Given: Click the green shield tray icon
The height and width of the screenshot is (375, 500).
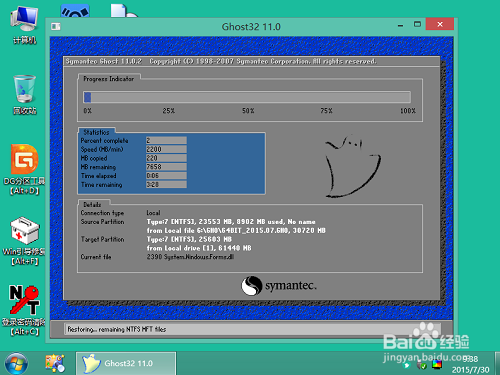Looking at the screenshot, I should [x=422, y=365].
